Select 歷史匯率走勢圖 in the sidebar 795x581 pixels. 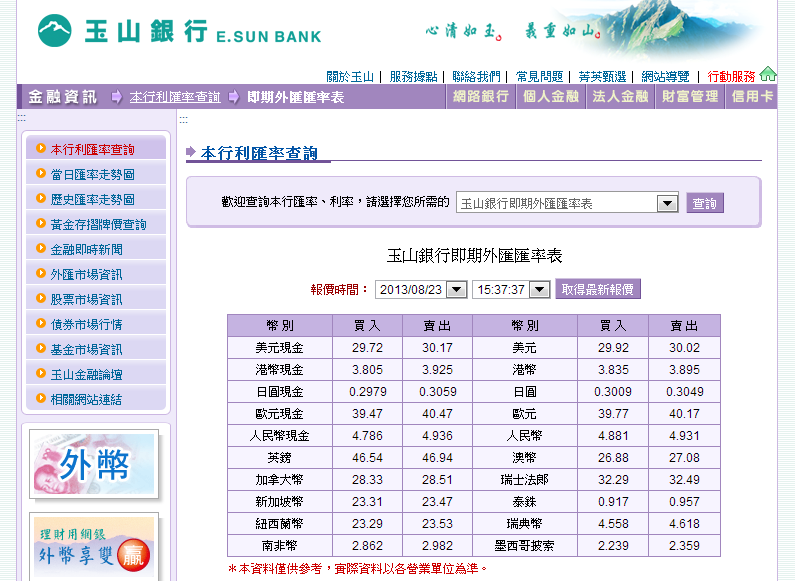[96, 199]
